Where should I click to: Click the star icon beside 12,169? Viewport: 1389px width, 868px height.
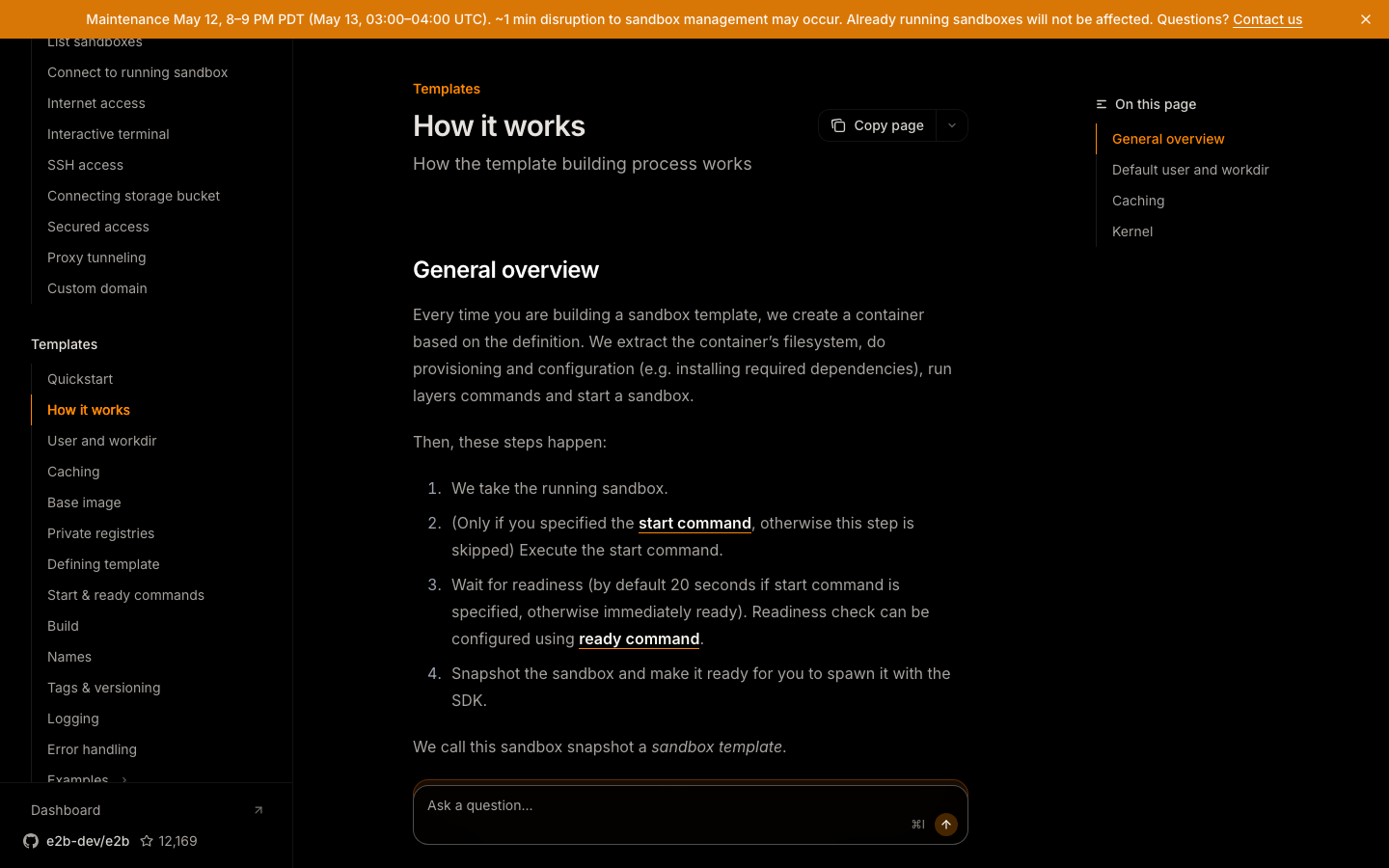[147, 841]
